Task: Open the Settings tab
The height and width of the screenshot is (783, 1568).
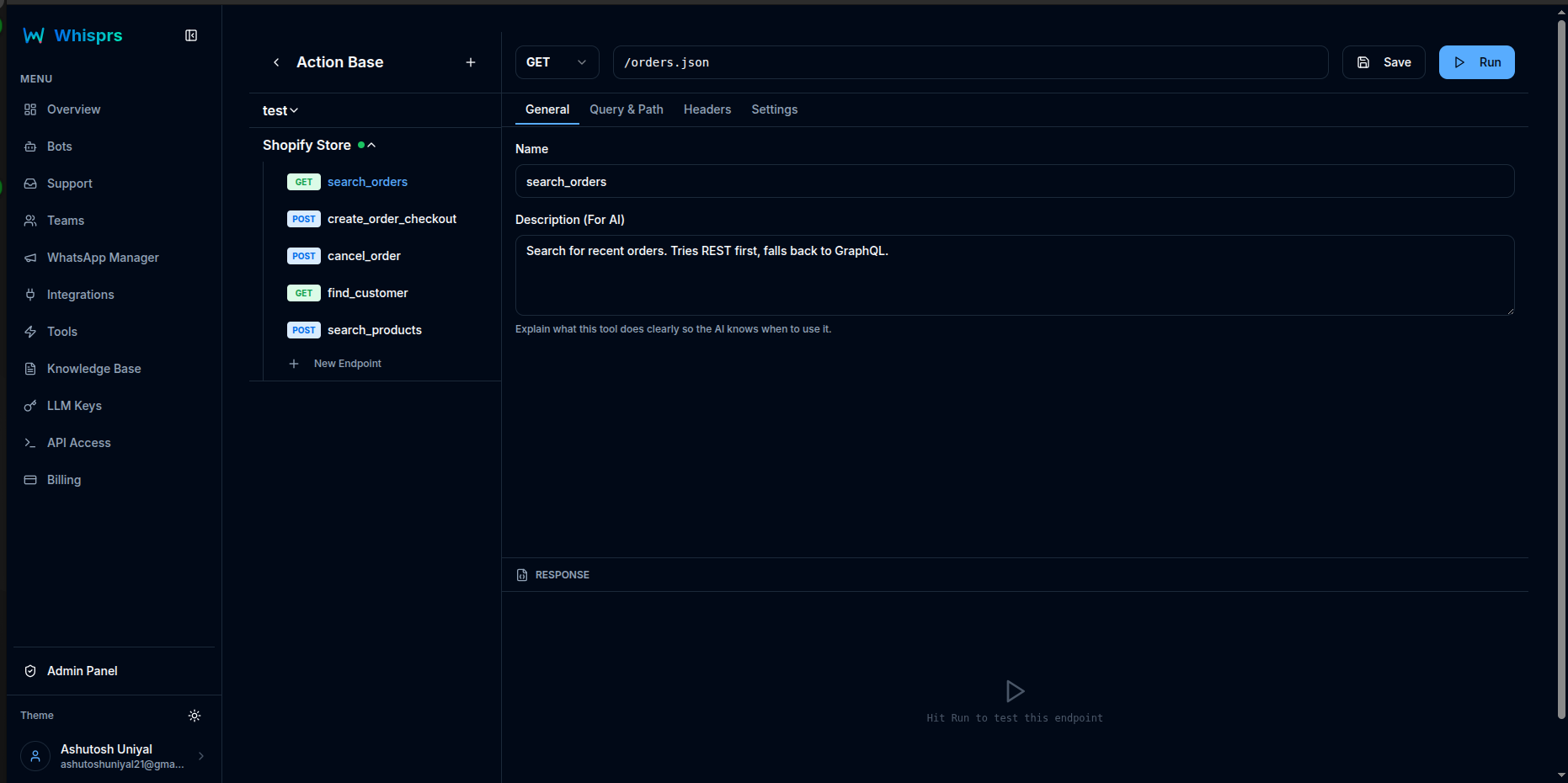Action: (x=775, y=109)
